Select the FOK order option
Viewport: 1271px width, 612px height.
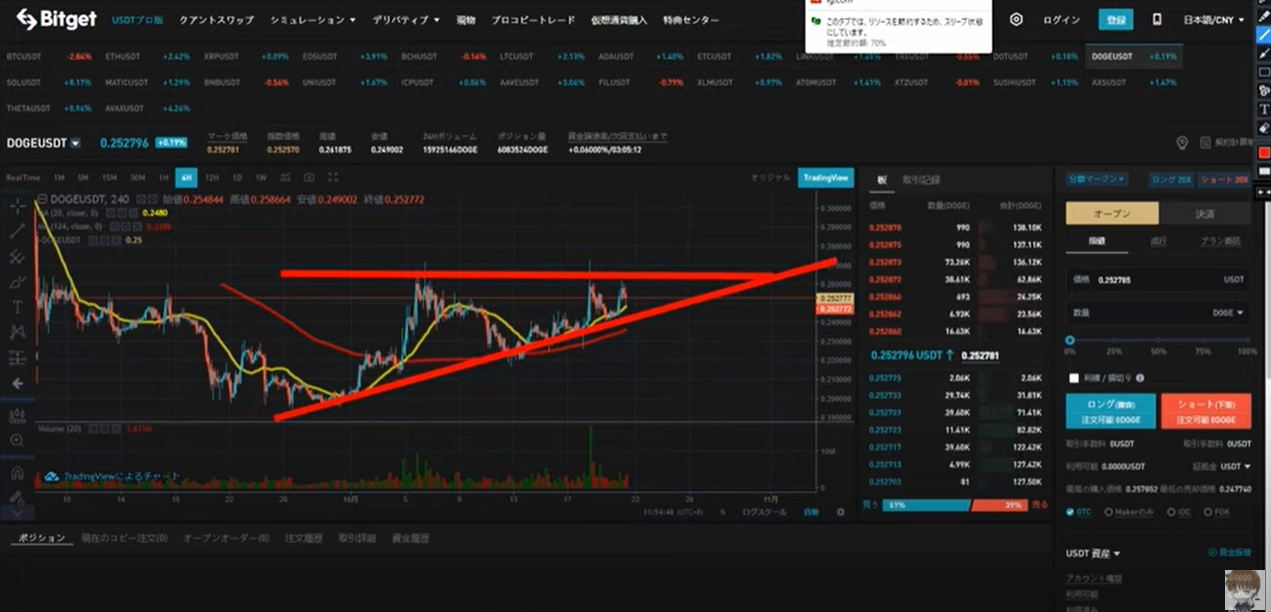coord(1216,512)
